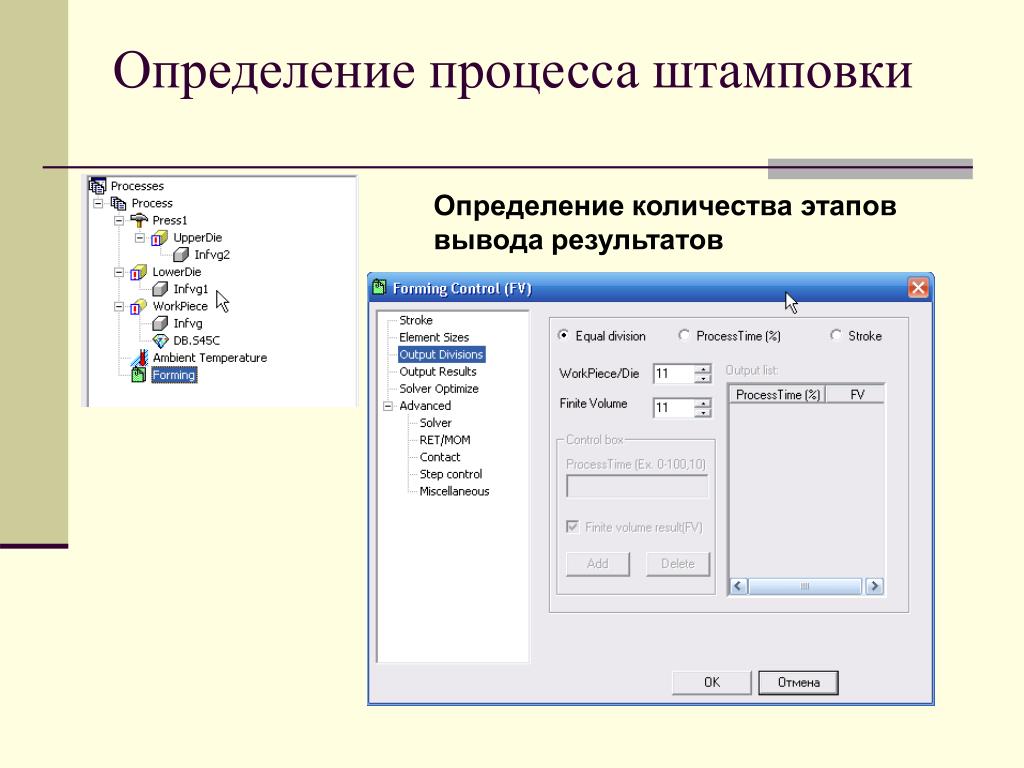1024x768 pixels.
Task: Collapse the Process tree node
Action: 98,203
